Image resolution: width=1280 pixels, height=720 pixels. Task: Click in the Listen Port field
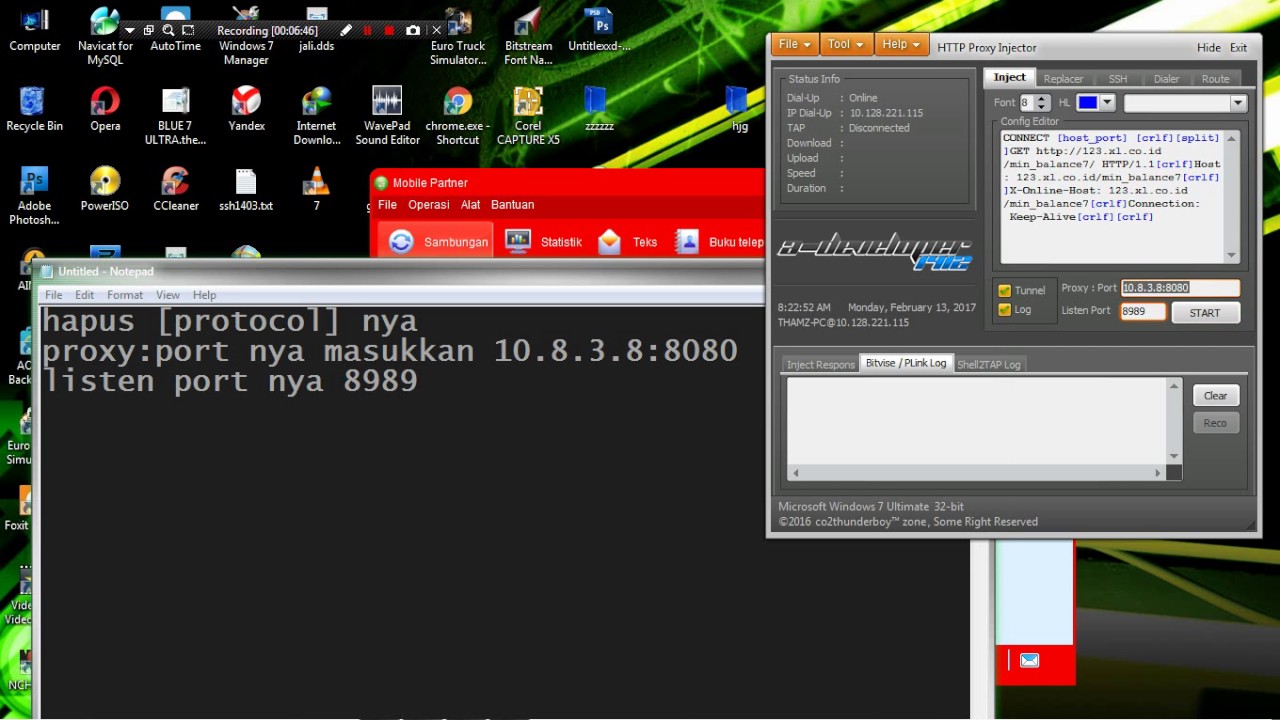[1143, 311]
